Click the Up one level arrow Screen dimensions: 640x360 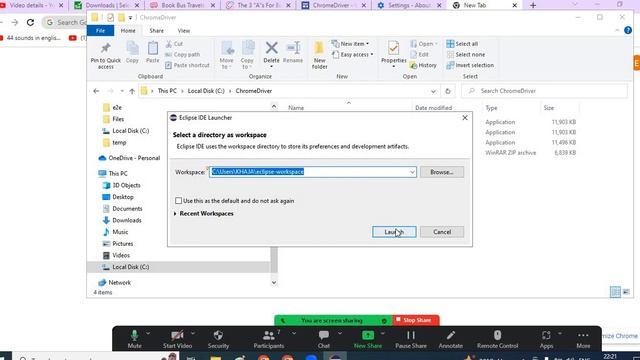[x=132, y=91]
